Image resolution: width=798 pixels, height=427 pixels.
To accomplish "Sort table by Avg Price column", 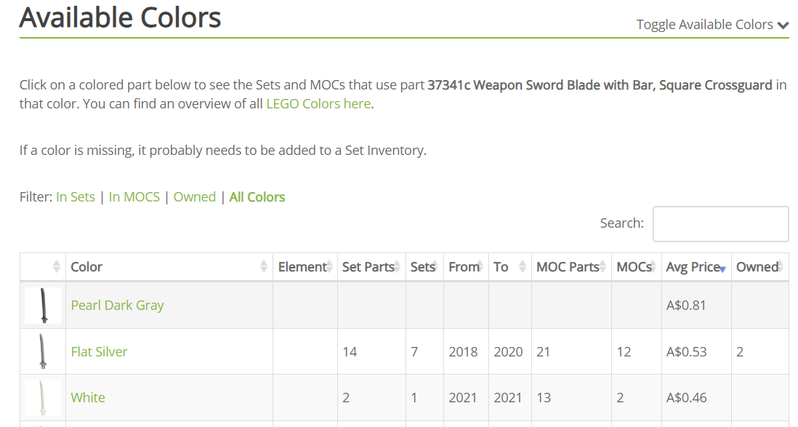I will coord(693,267).
